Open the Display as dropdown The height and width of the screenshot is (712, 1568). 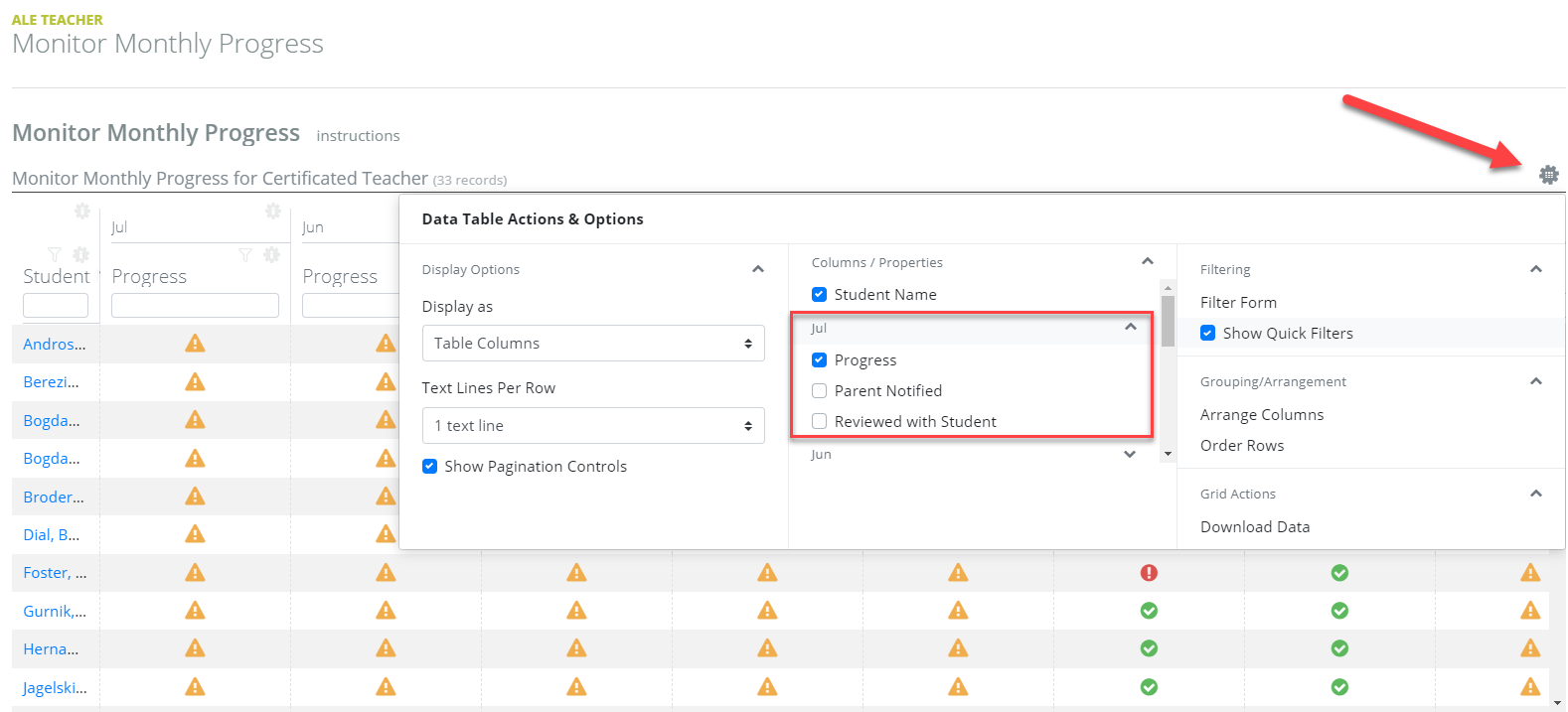tap(593, 343)
